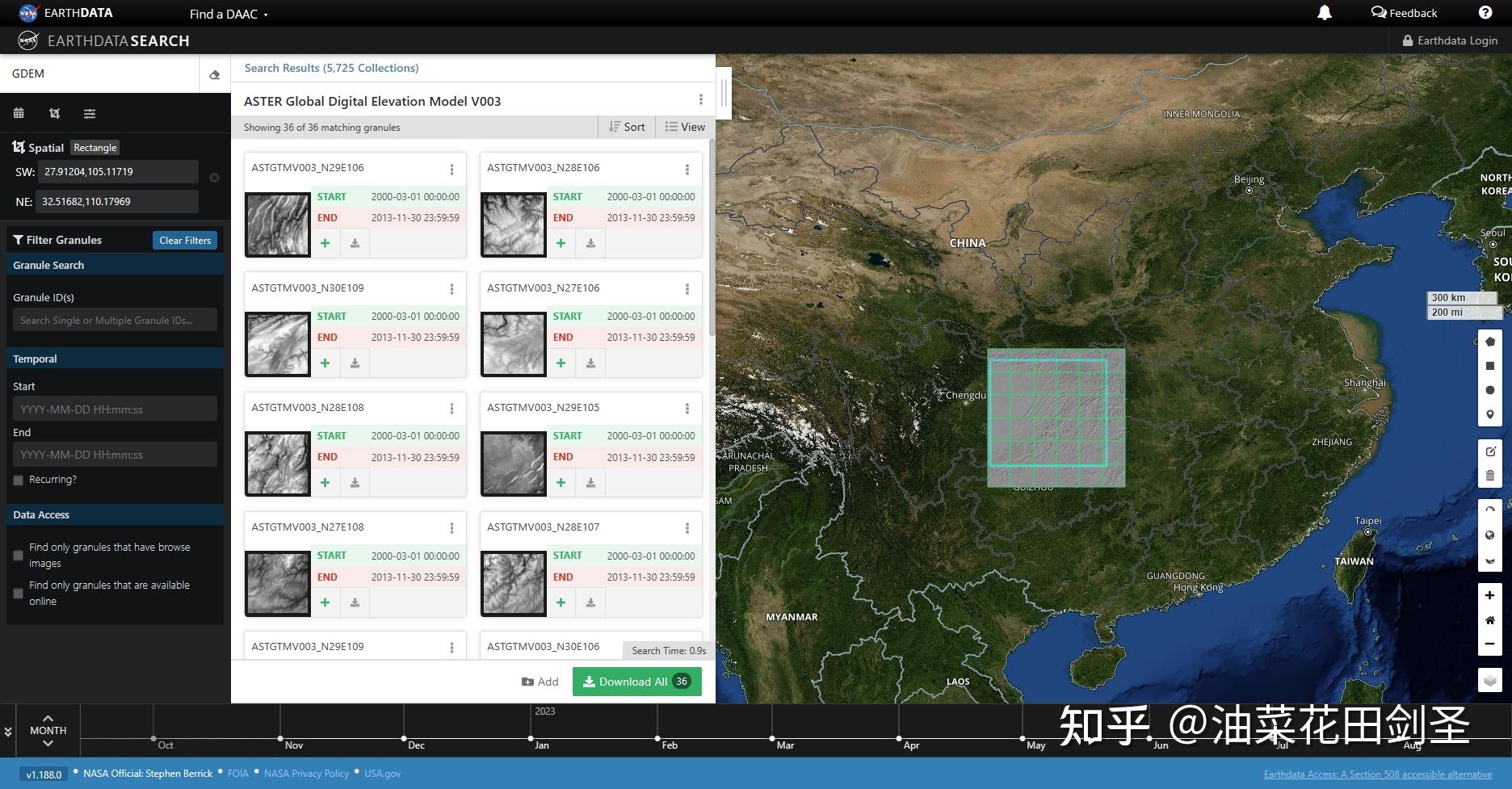Add granule ASTGTMV003_N28E108 to project
This screenshot has height=789, width=1512.
pyautogui.click(x=325, y=483)
